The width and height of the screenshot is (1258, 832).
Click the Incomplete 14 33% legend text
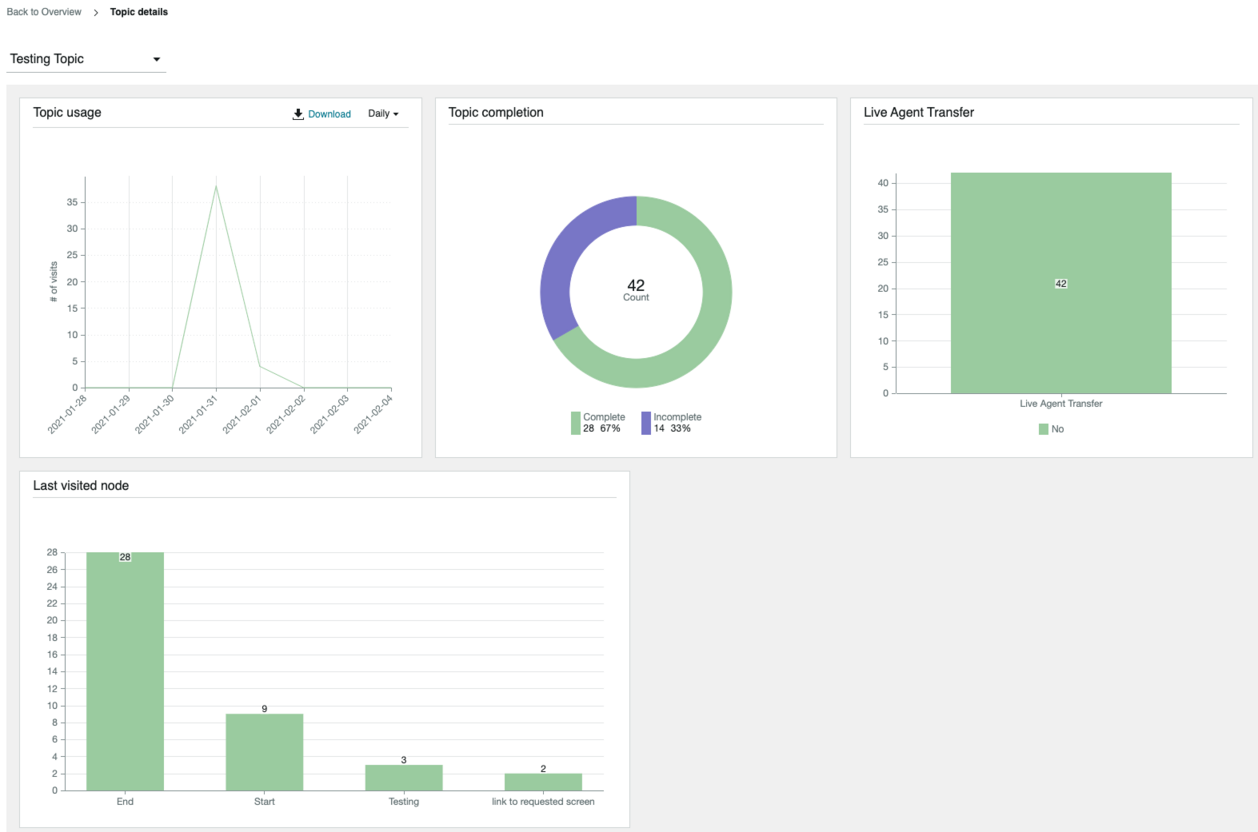pos(677,423)
